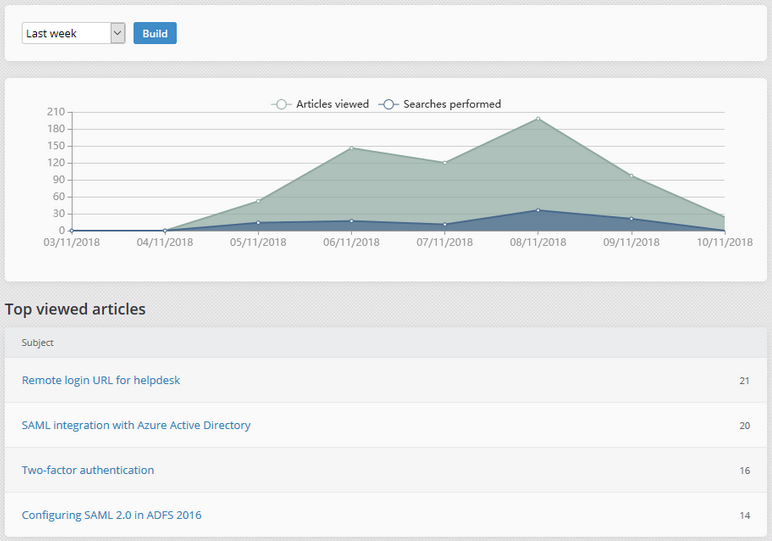The width and height of the screenshot is (772, 541).
Task: Click the Subject column header
Action: pyautogui.click(x=37, y=343)
